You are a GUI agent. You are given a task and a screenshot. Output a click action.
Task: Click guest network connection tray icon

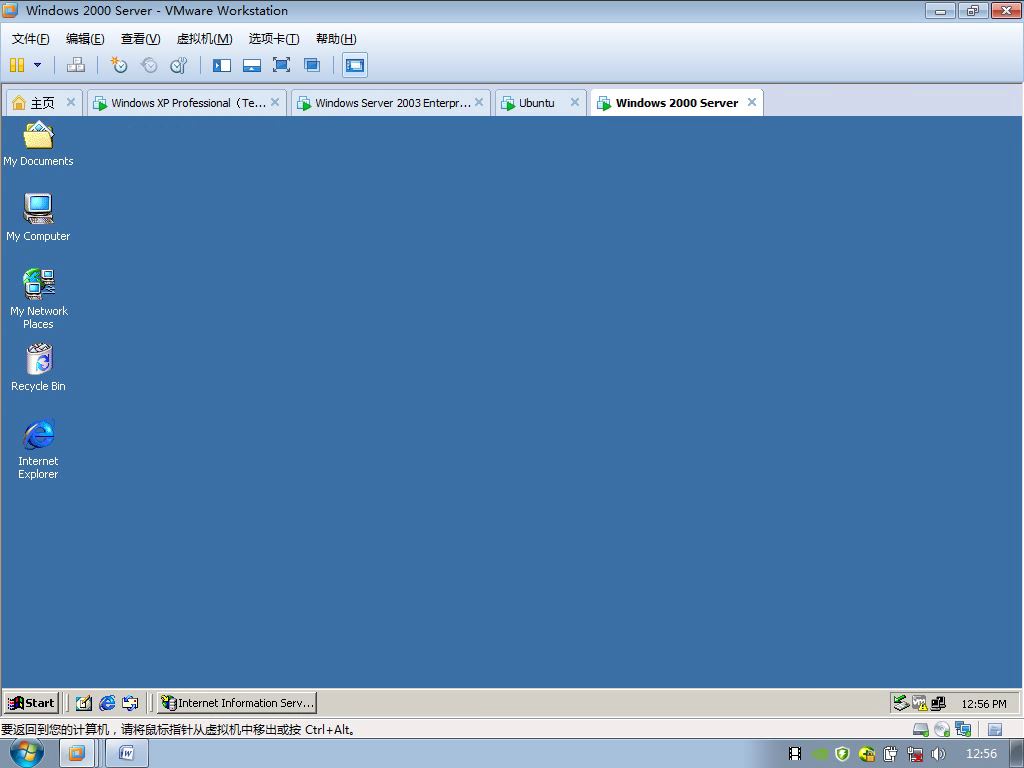coord(938,703)
